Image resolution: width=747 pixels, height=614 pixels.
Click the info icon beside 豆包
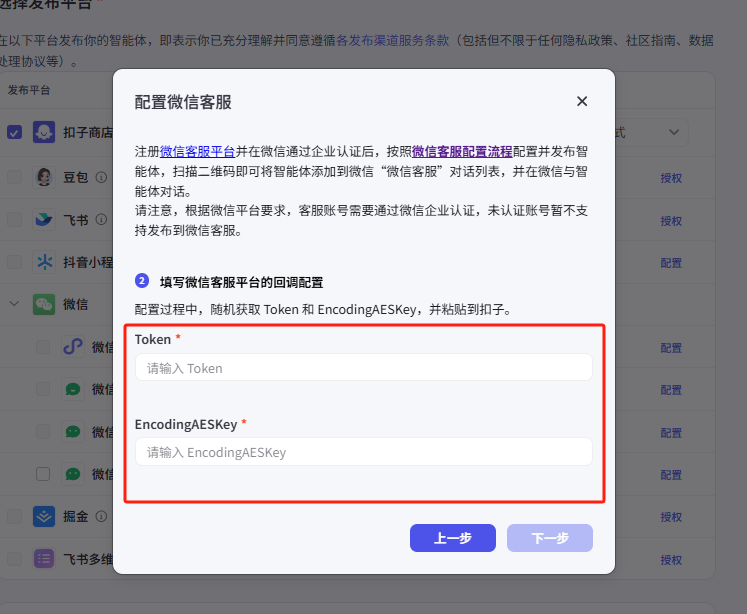click(x=101, y=178)
